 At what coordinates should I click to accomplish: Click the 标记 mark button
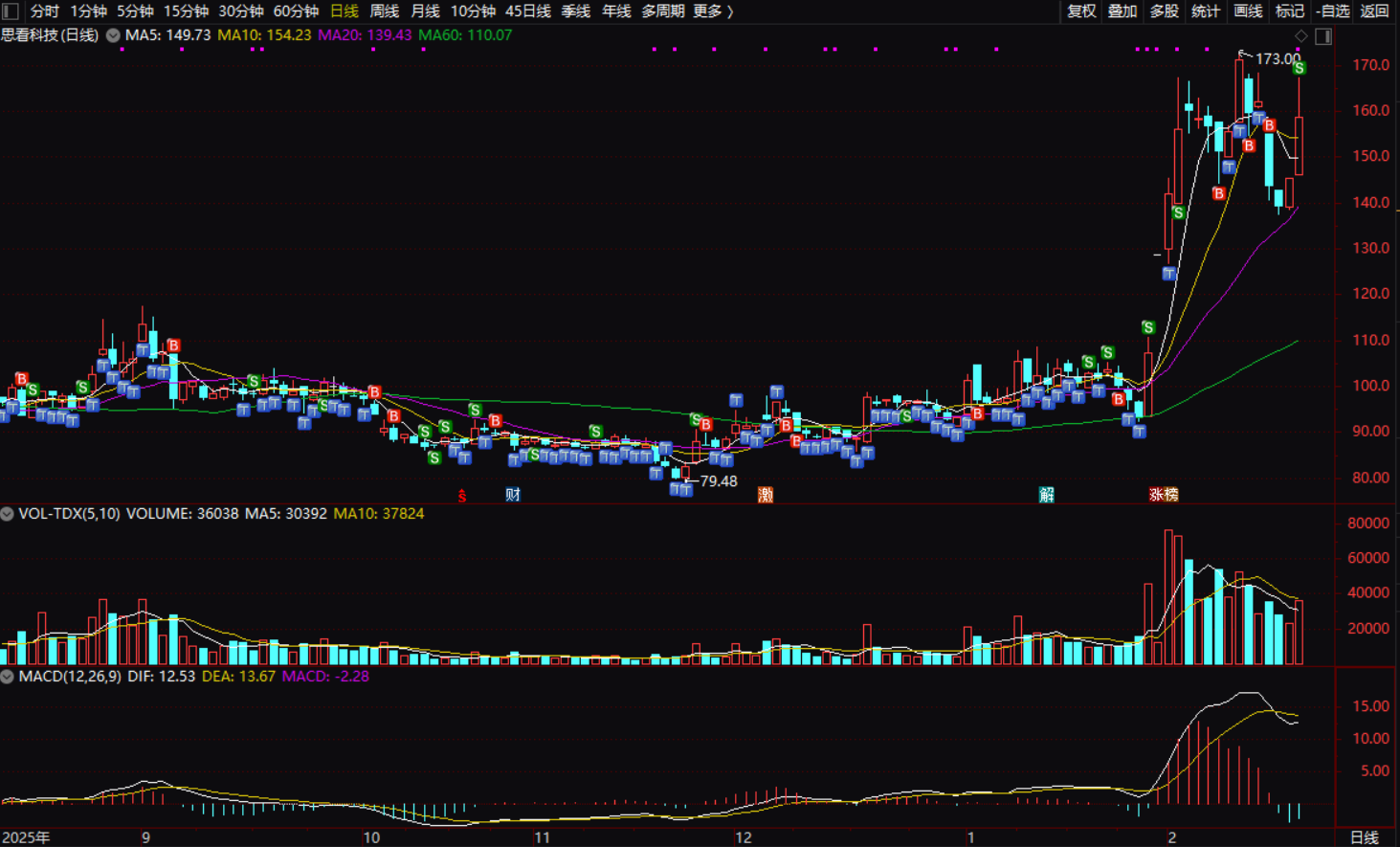click(1290, 11)
